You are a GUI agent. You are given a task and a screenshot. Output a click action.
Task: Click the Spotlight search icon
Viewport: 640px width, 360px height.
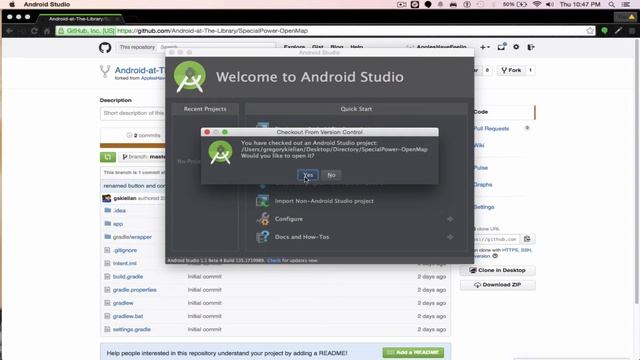click(x=611, y=4)
